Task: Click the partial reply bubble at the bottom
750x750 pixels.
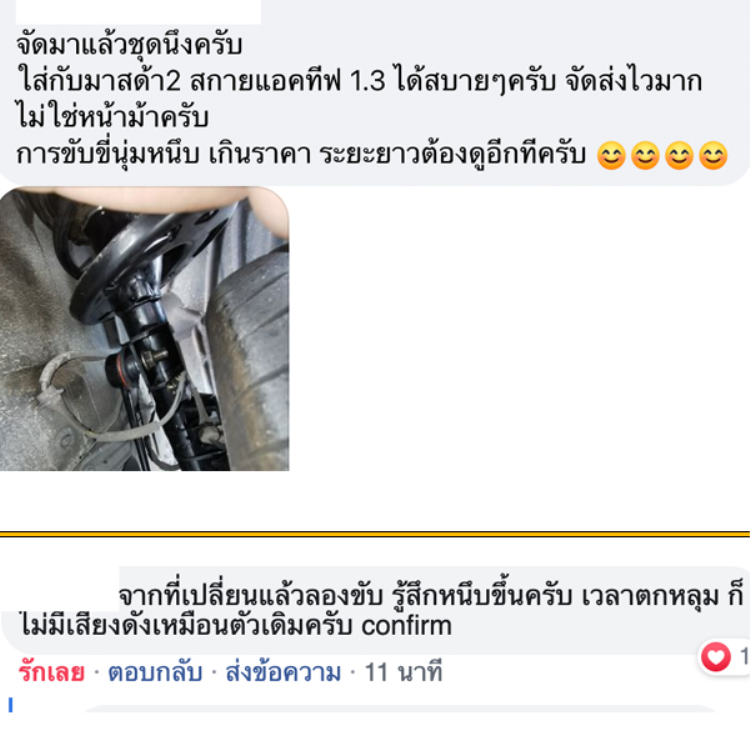Action: click(399, 708)
